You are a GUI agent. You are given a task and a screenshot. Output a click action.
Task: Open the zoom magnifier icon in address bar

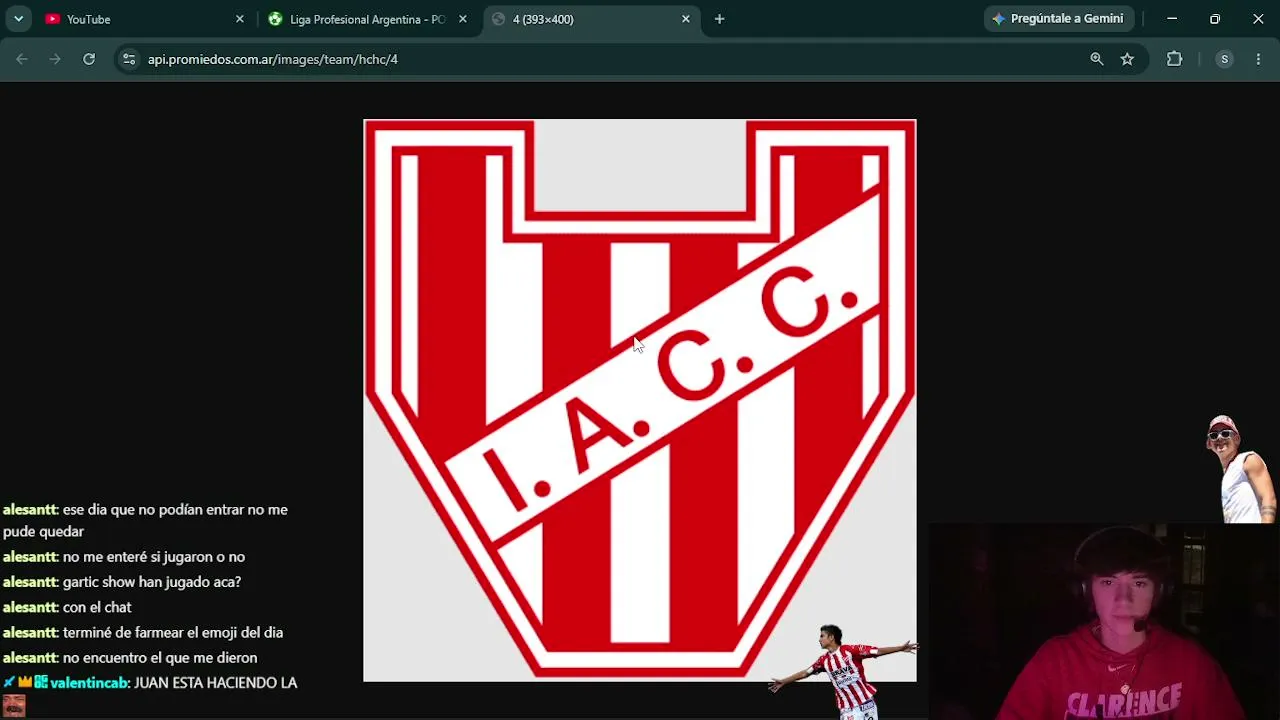coord(1097,59)
